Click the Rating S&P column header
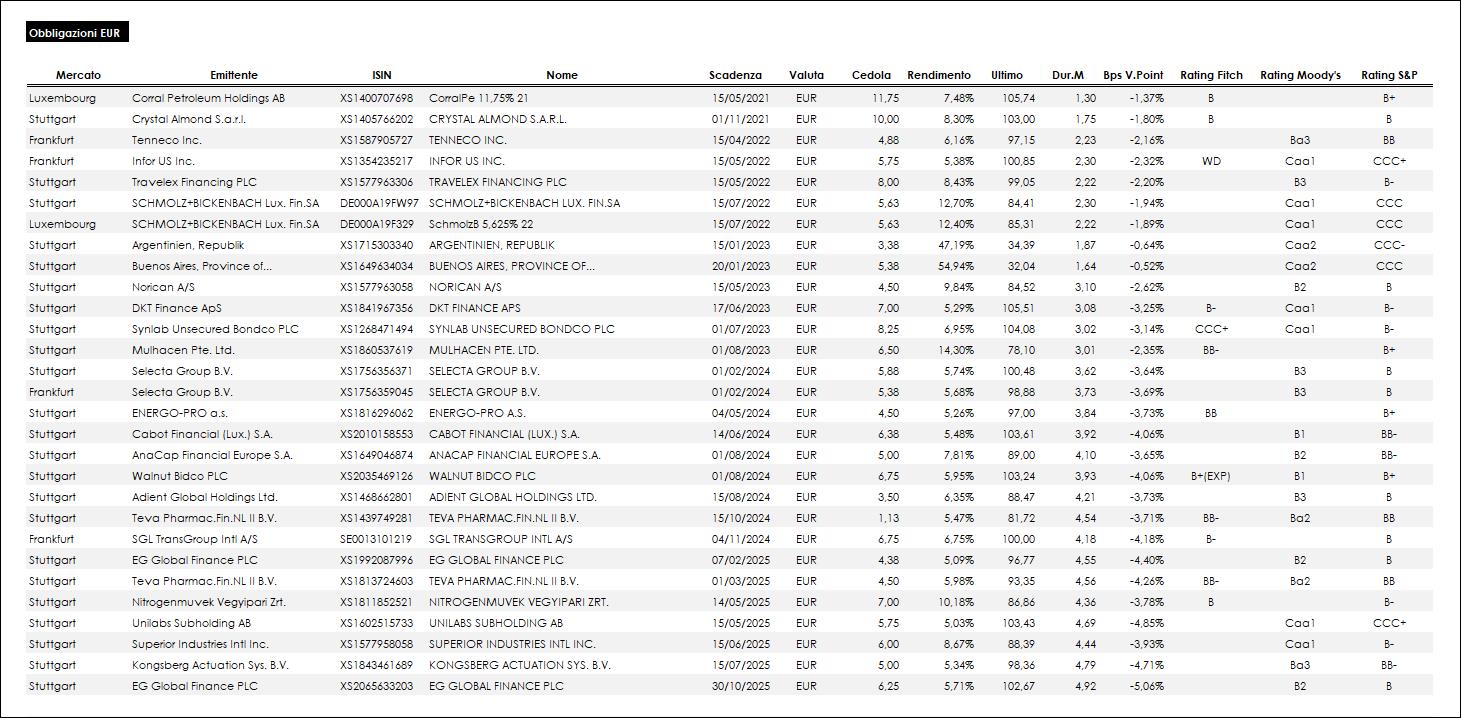Image resolution: width=1461 pixels, height=718 pixels. tap(1389, 75)
